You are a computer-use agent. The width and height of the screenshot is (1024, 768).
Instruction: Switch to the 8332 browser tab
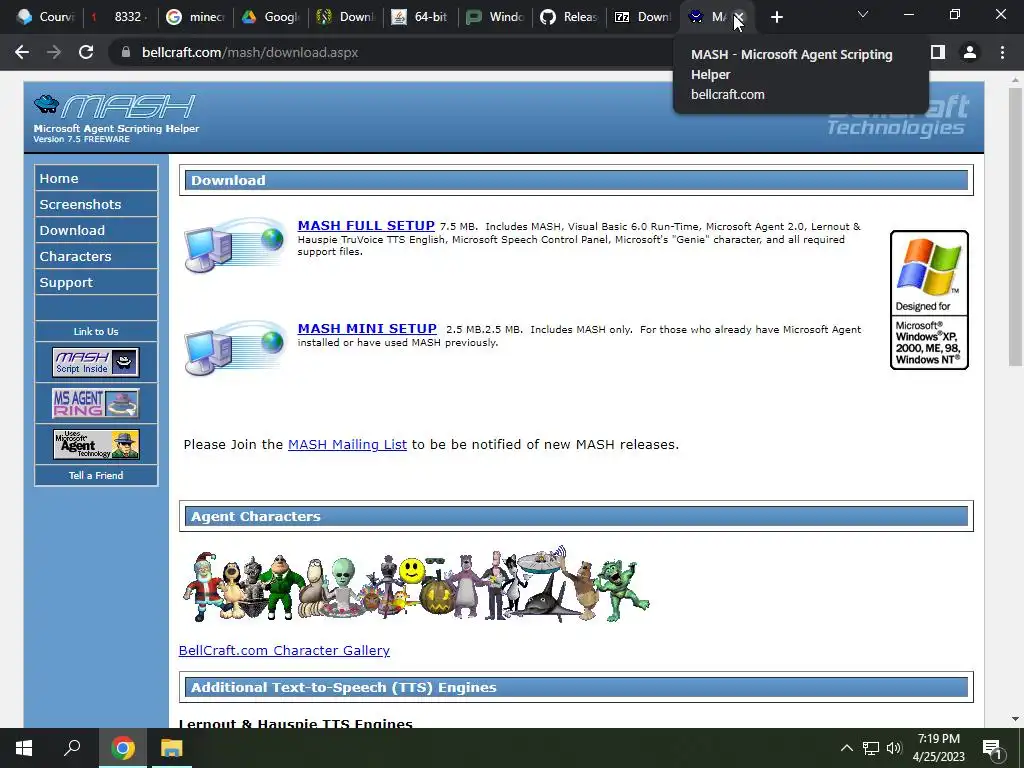pyautogui.click(x=120, y=17)
